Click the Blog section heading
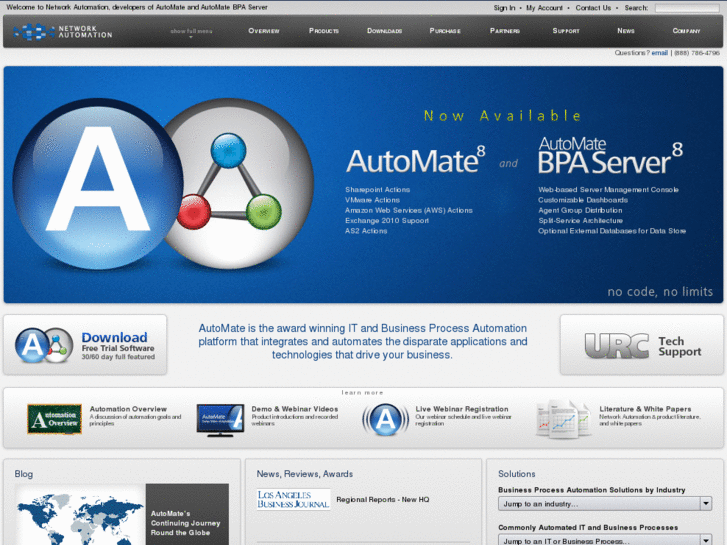Screen dimensions: 727x545 [24, 474]
